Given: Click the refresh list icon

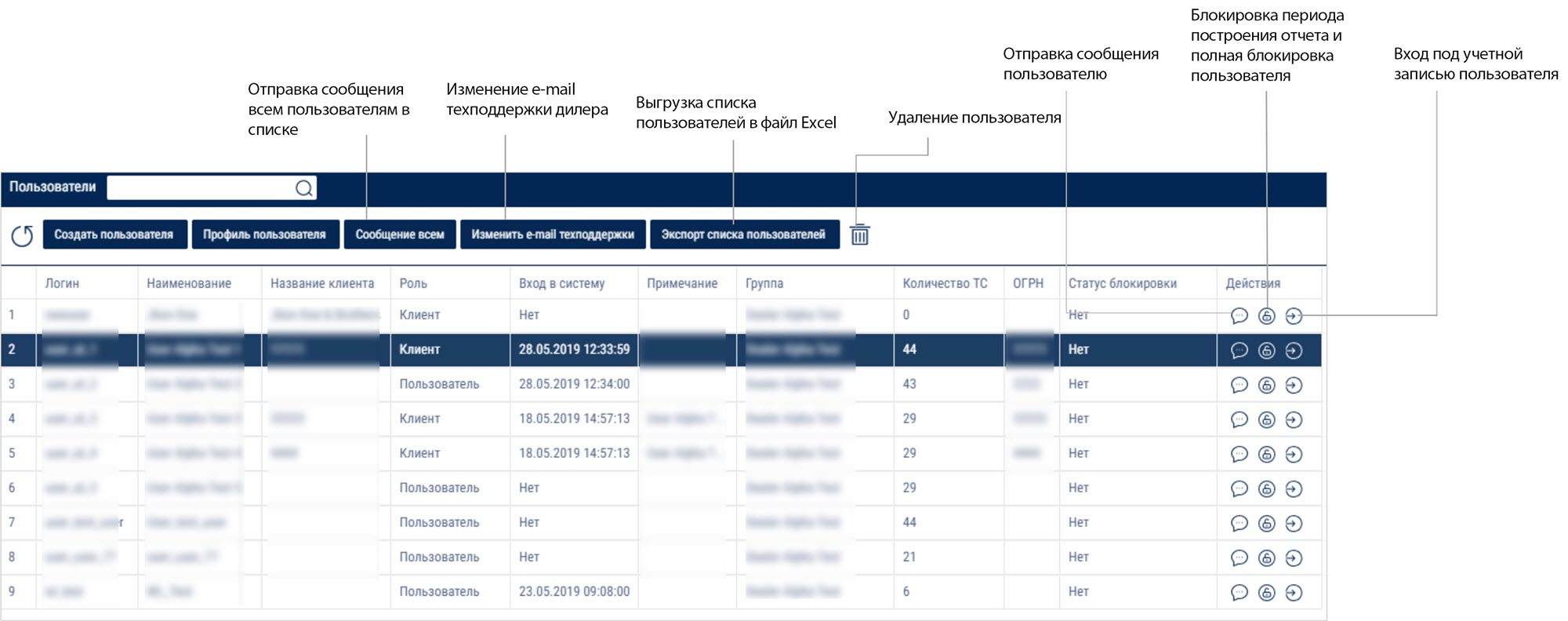Looking at the screenshot, I should coord(22,235).
